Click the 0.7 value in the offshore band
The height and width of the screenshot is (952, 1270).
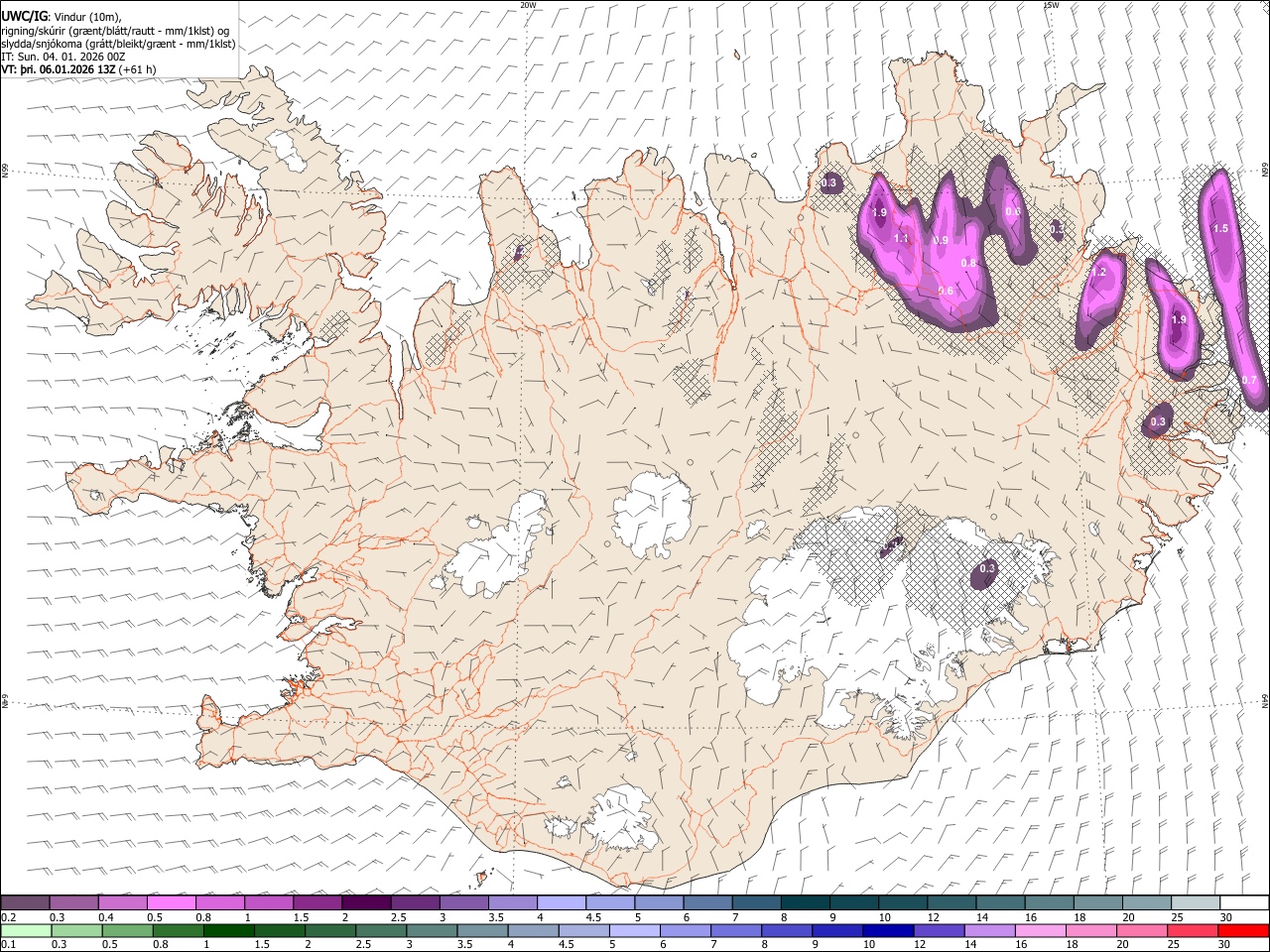pyautogui.click(x=1249, y=380)
